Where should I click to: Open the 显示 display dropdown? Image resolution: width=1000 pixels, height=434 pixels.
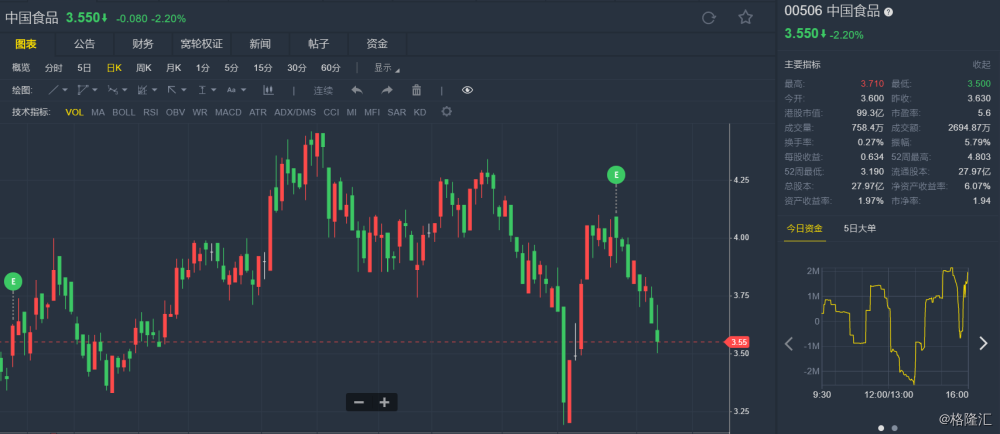[x=386, y=68]
